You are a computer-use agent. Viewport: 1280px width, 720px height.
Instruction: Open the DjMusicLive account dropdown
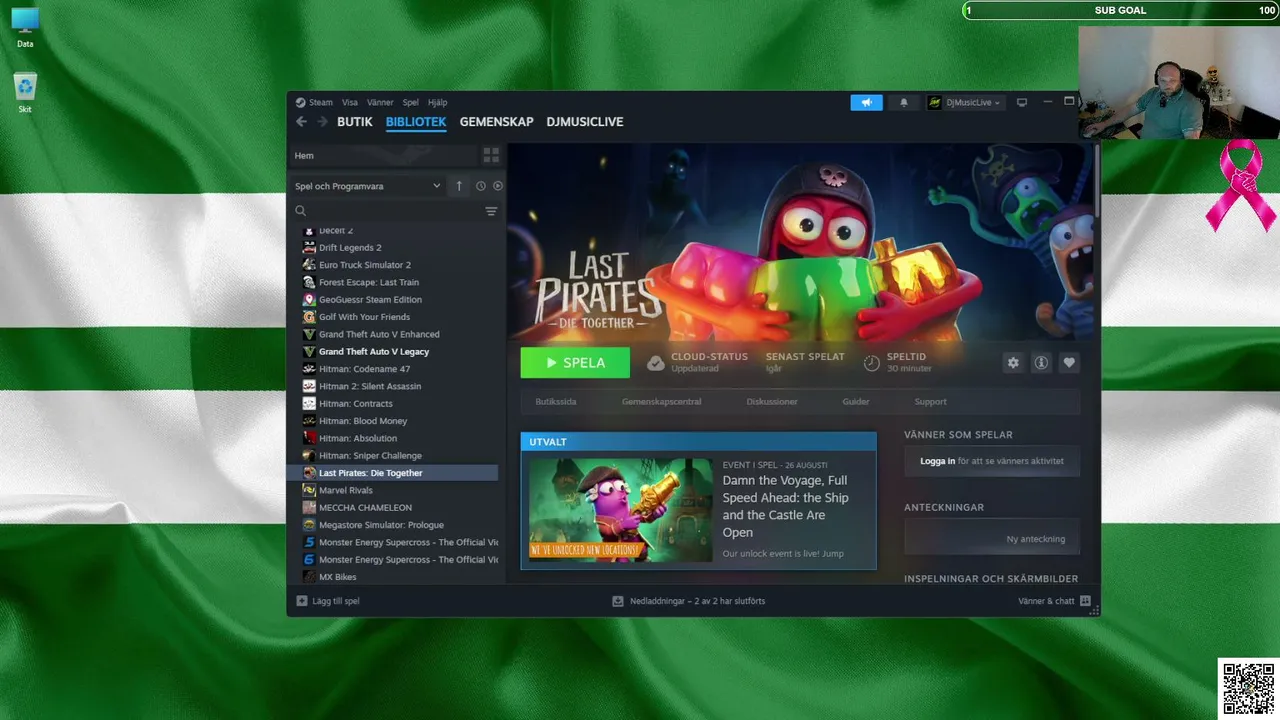click(x=964, y=102)
